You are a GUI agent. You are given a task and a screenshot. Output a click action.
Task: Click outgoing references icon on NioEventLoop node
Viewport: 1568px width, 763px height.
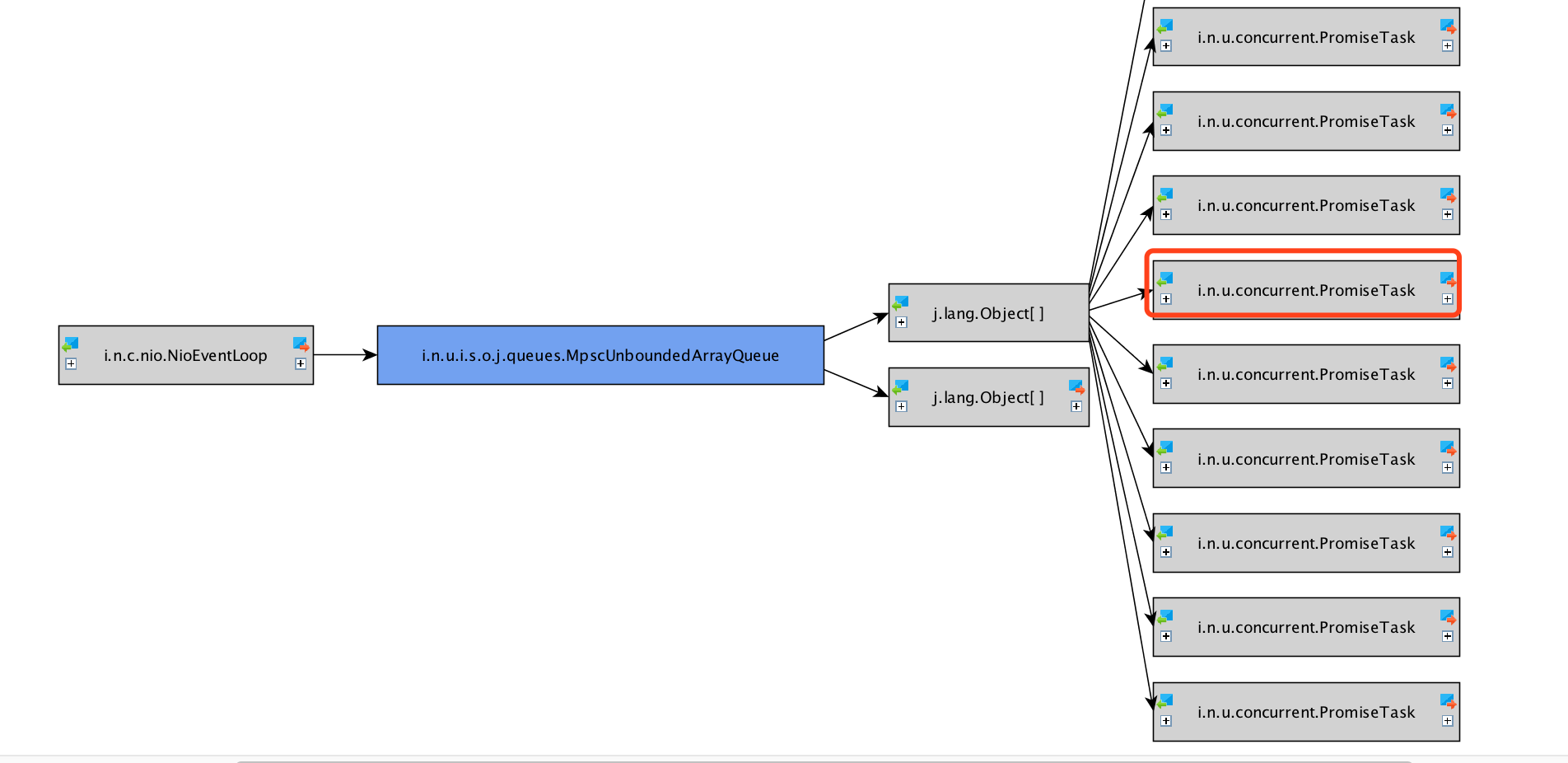click(301, 344)
